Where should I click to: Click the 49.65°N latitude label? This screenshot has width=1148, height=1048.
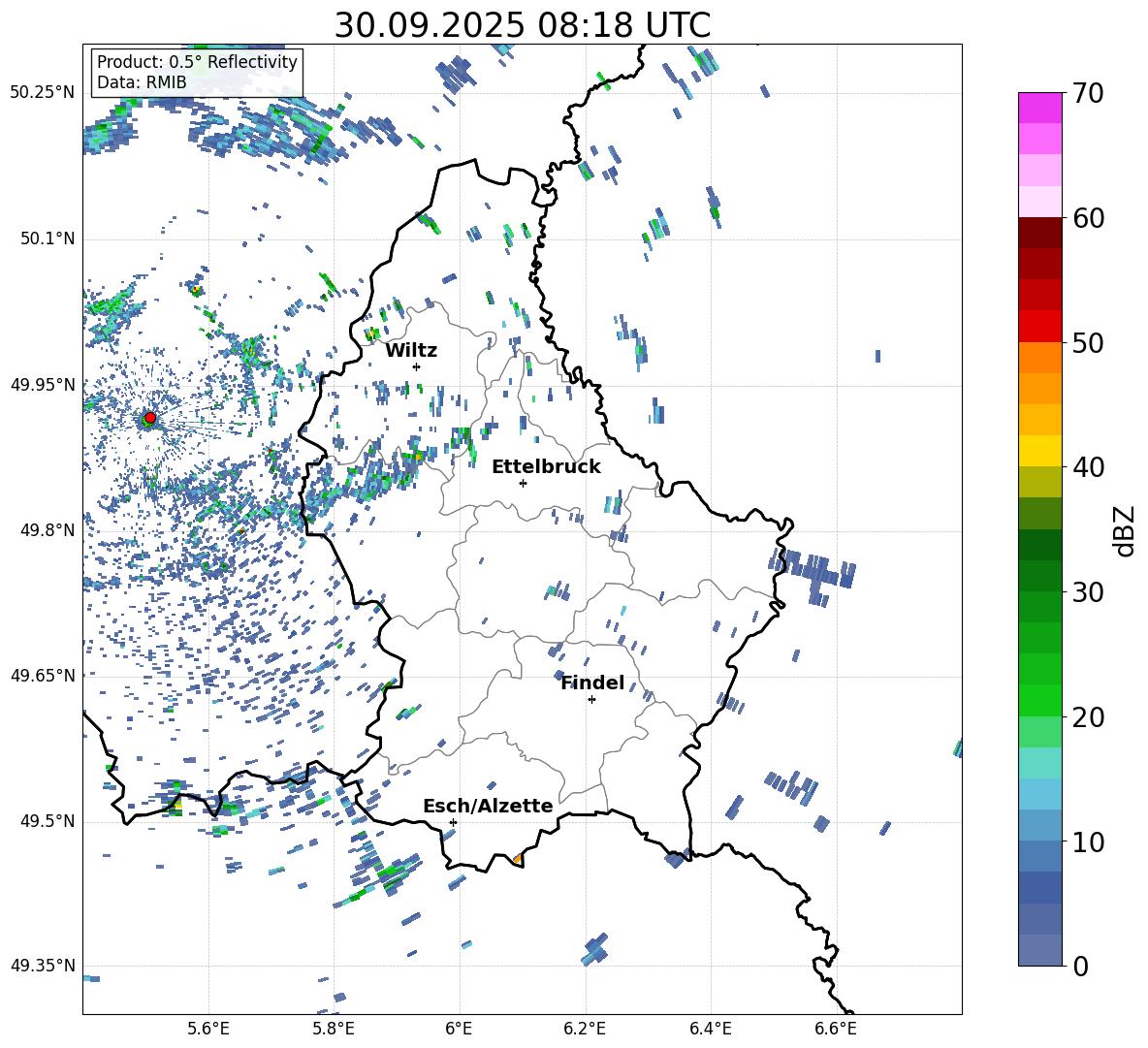coord(43,675)
